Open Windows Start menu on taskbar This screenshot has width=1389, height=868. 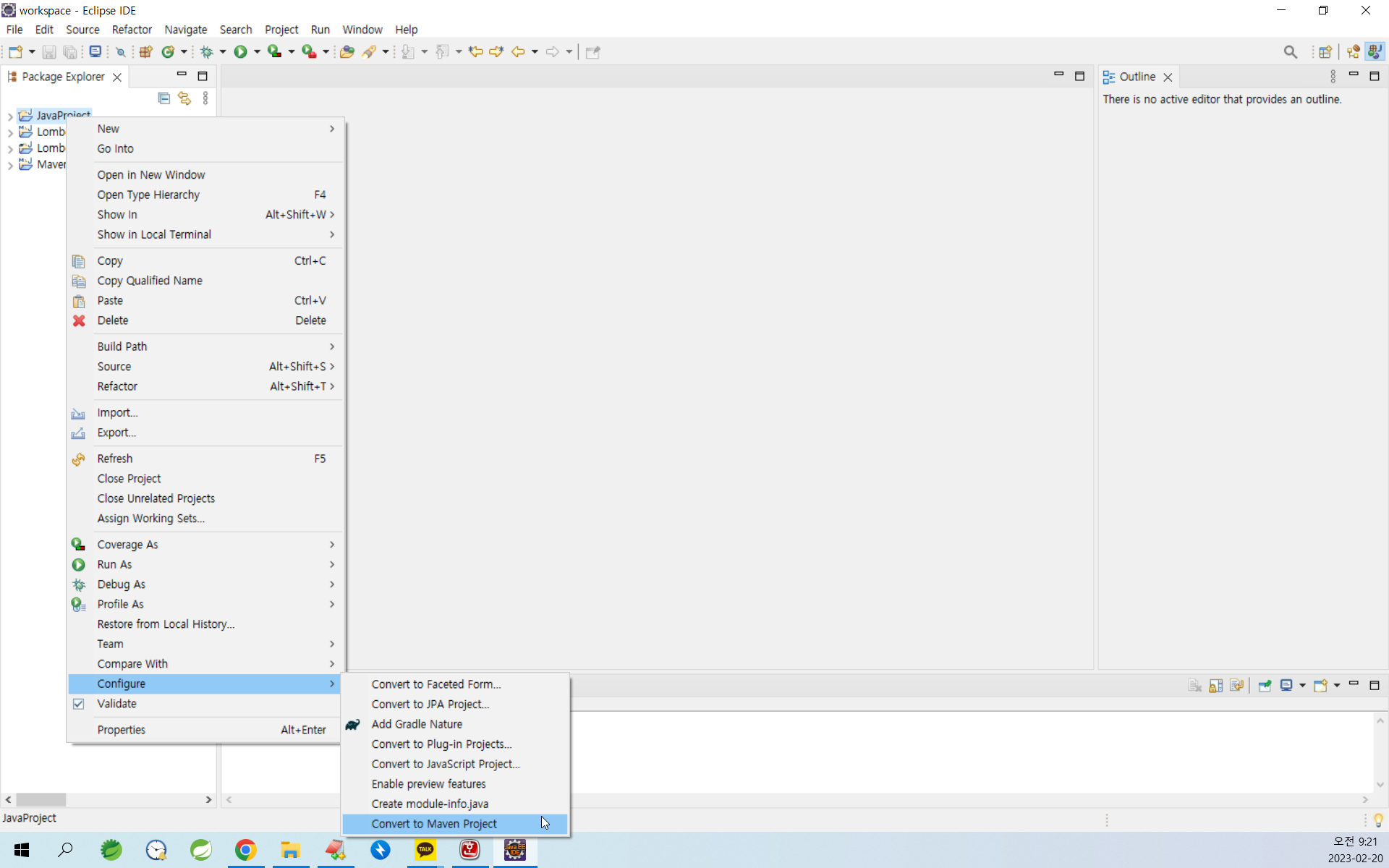(22, 850)
